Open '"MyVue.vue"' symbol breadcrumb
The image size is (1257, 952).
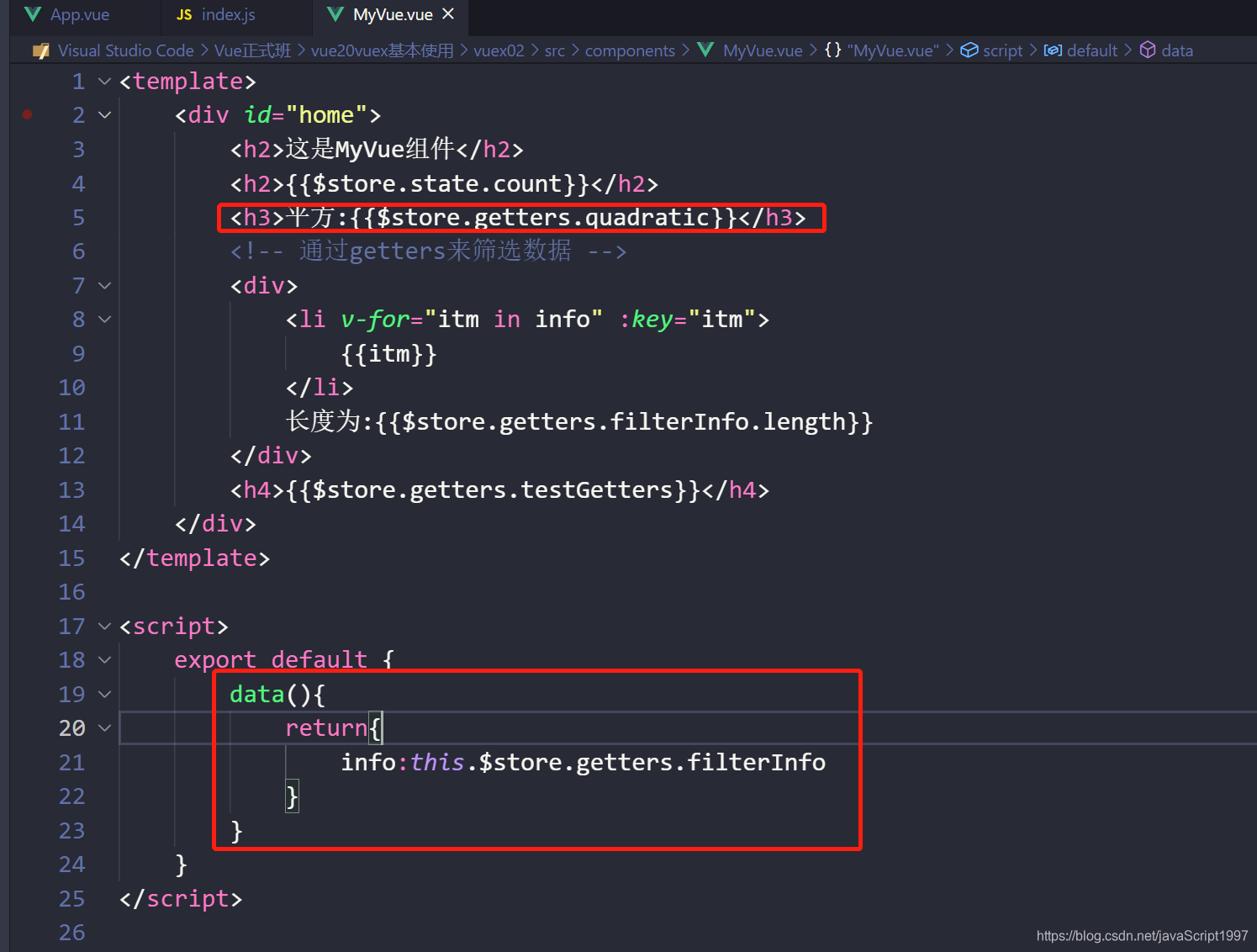(x=893, y=50)
